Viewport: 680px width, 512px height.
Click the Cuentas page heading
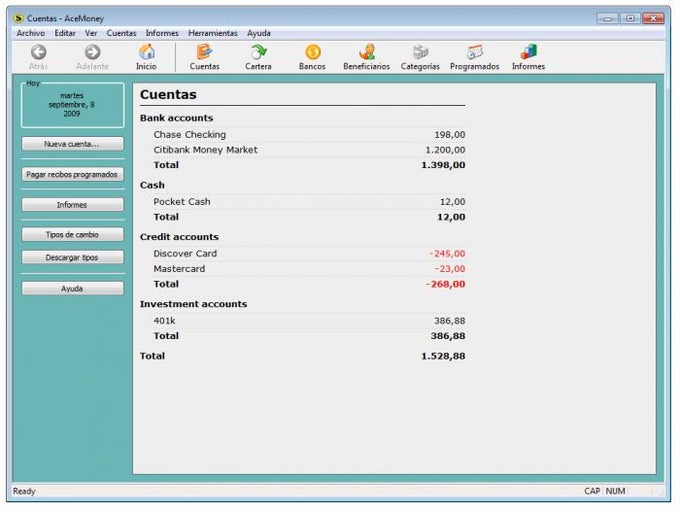click(x=168, y=95)
